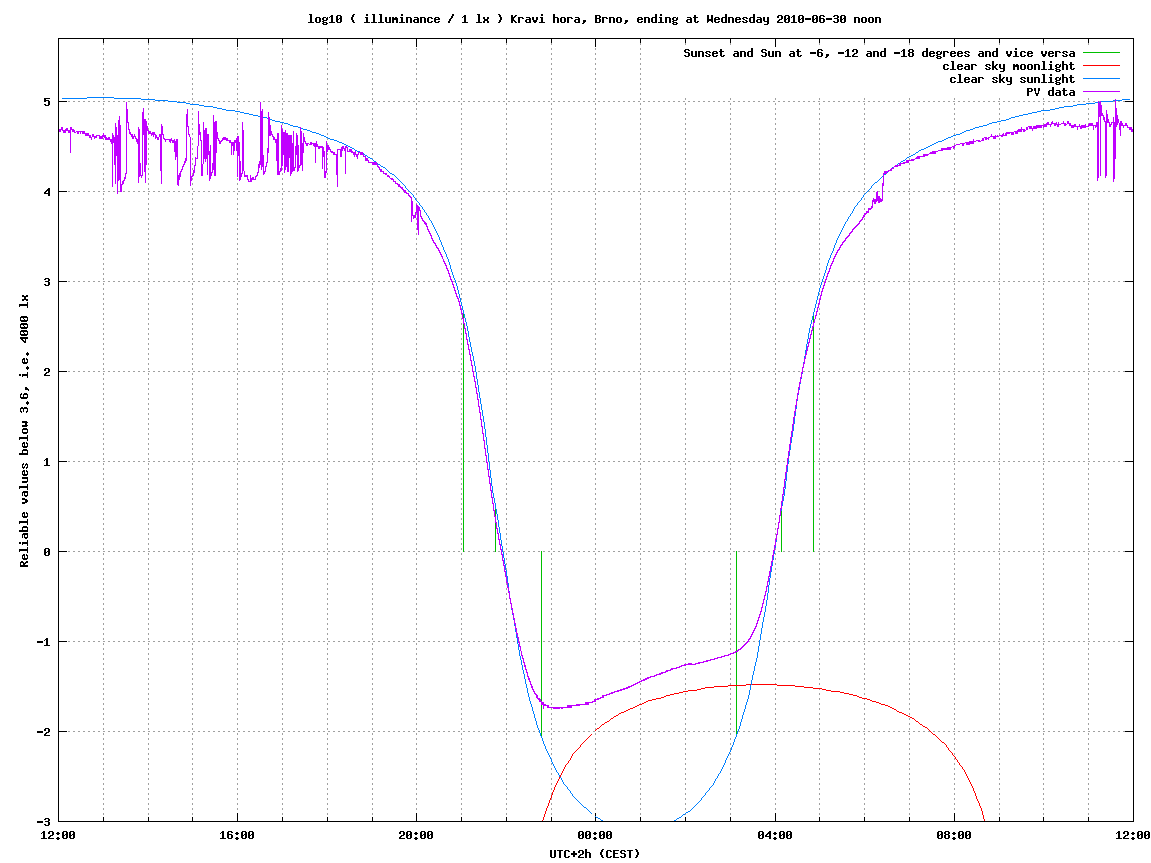Click the purple legend line sample
This screenshot has height=863, width=1151.
tap(1101, 92)
